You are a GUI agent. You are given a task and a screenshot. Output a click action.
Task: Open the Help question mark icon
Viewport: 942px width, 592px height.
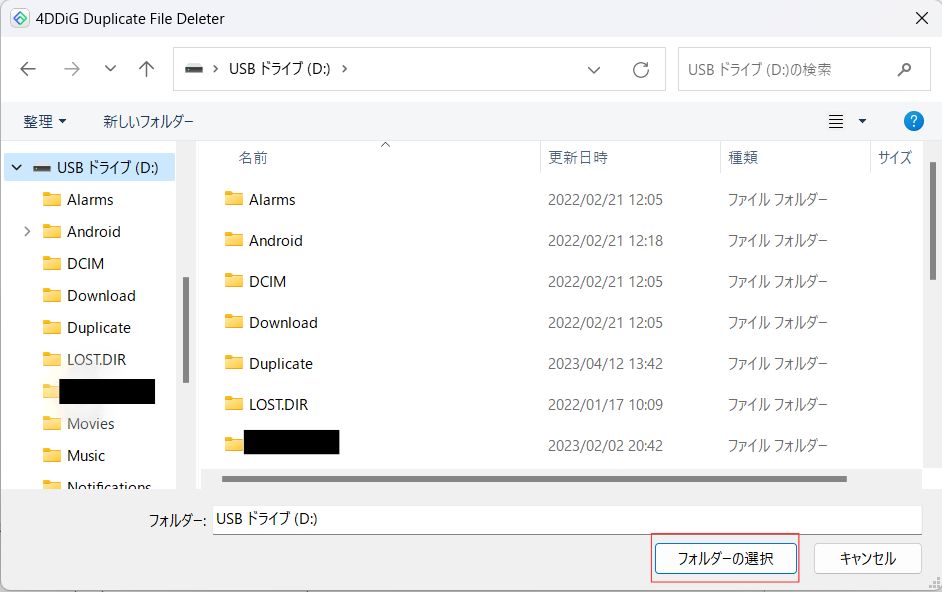click(x=913, y=121)
